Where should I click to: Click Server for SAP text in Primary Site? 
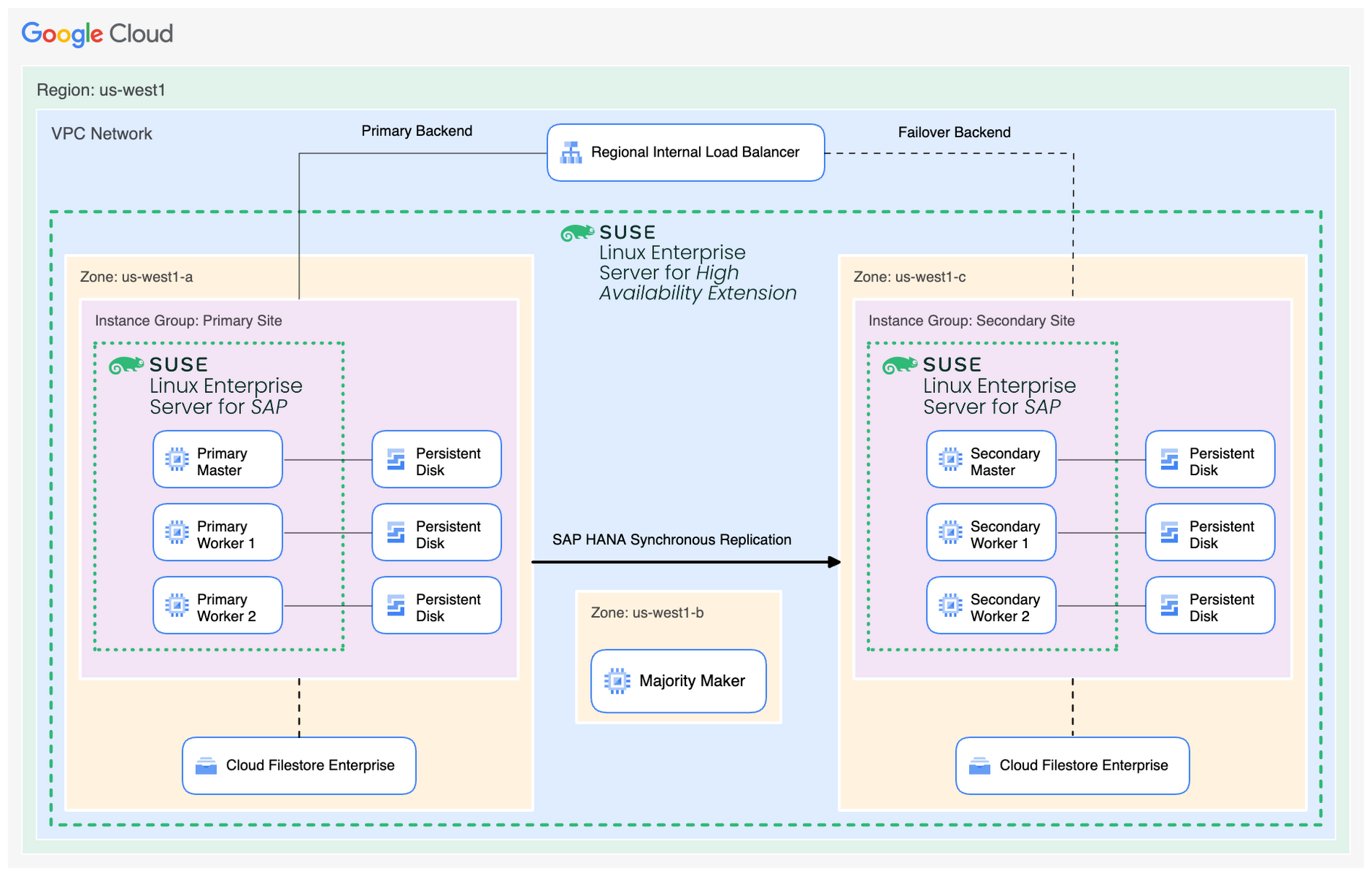point(219,407)
